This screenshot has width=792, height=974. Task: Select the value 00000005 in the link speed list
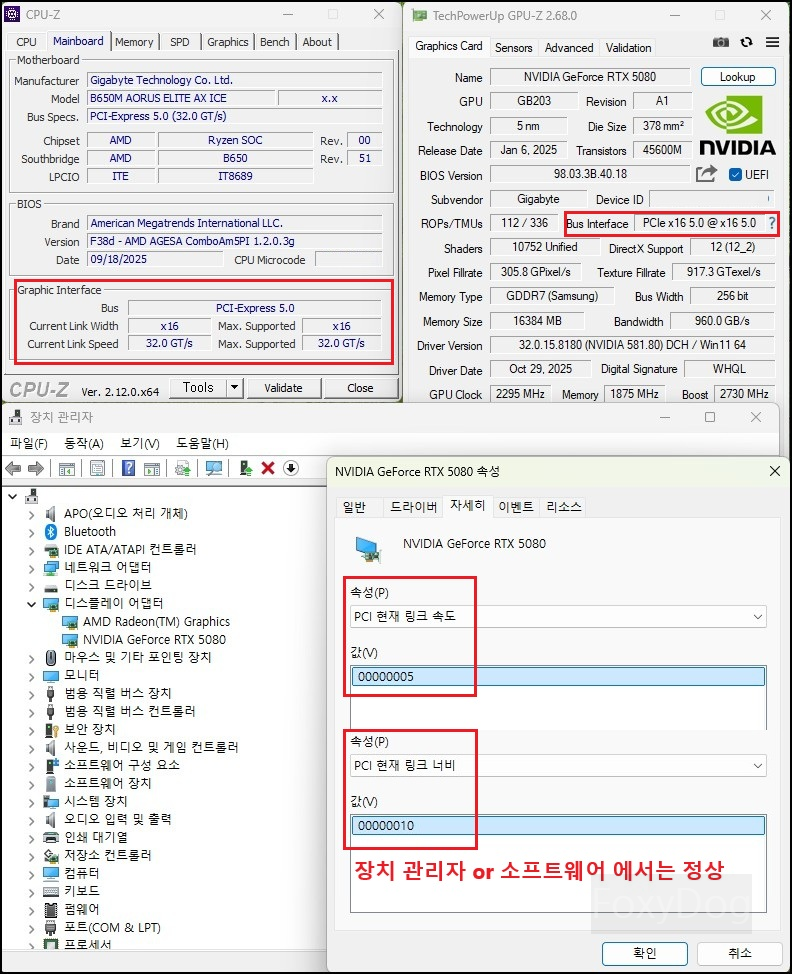point(558,676)
